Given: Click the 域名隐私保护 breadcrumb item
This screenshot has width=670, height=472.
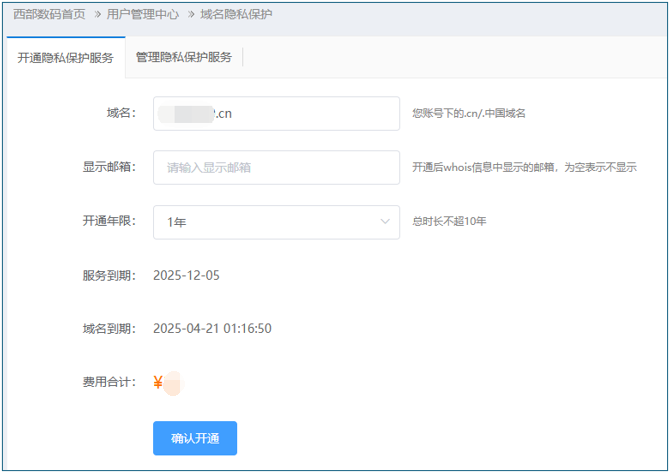Looking at the screenshot, I should point(236,15).
